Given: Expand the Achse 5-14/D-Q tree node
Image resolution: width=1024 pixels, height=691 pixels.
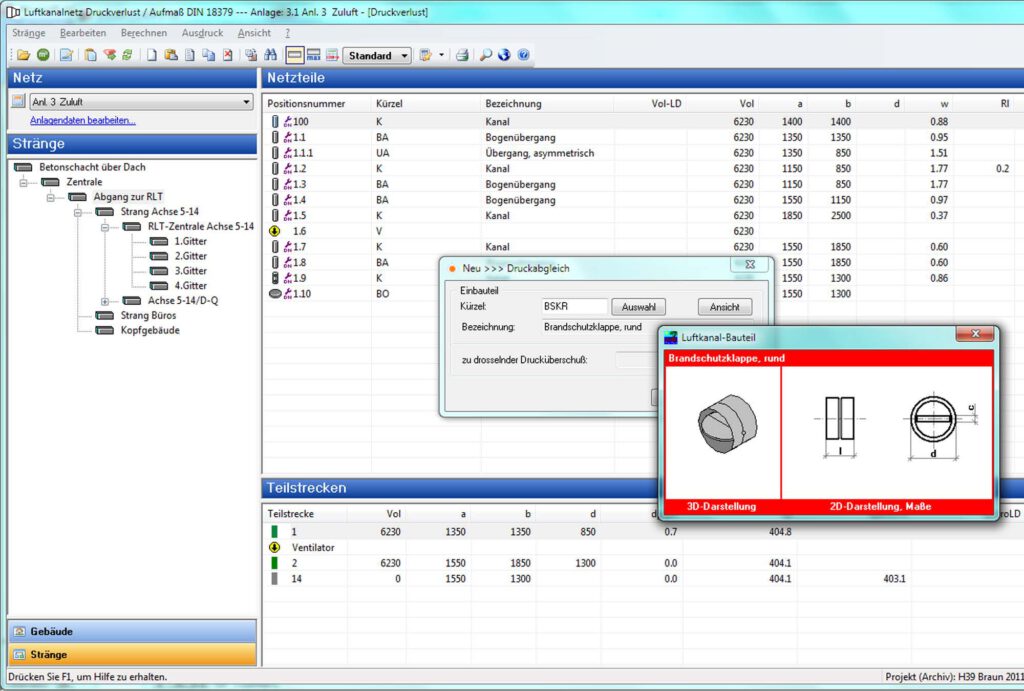Looking at the screenshot, I should pos(104,301).
